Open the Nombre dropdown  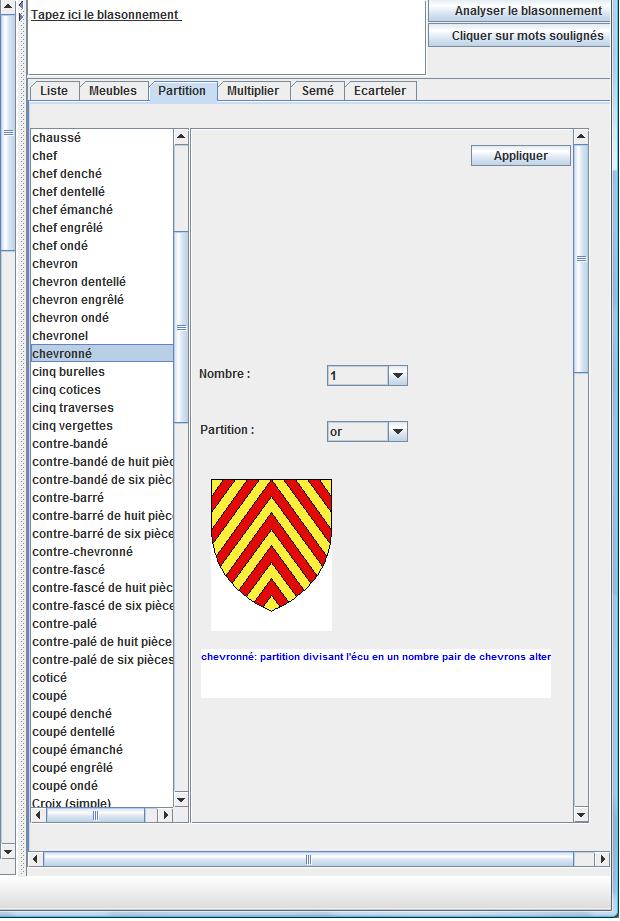click(397, 375)
